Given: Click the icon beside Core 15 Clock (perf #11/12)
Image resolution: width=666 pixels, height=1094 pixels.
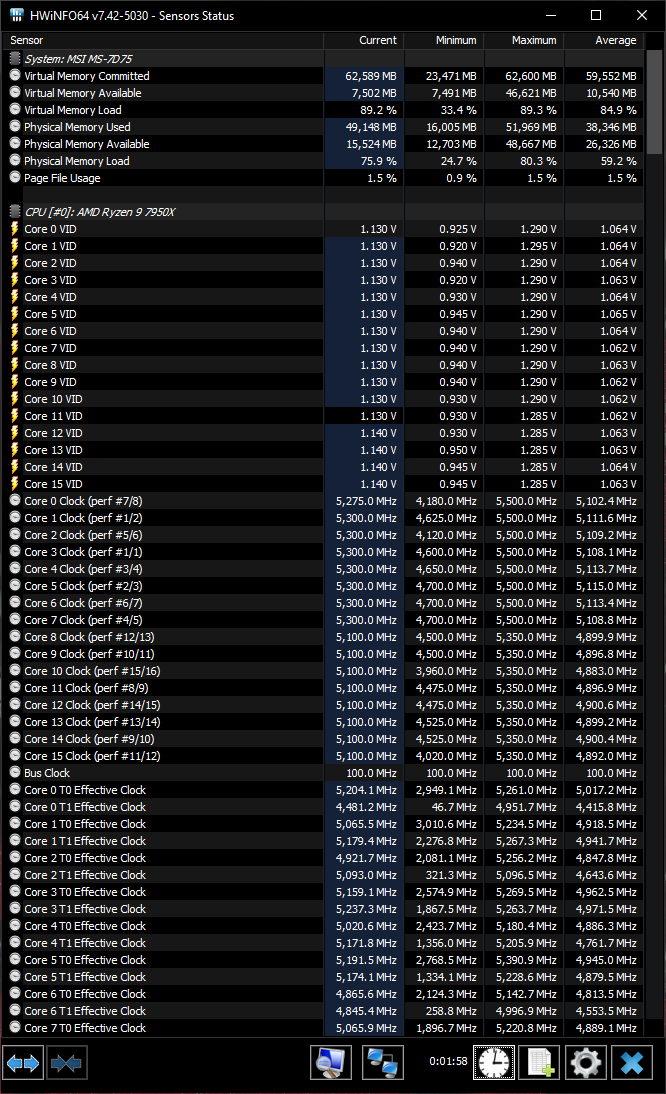Looking at the screenshot, I should pos(15,756).
